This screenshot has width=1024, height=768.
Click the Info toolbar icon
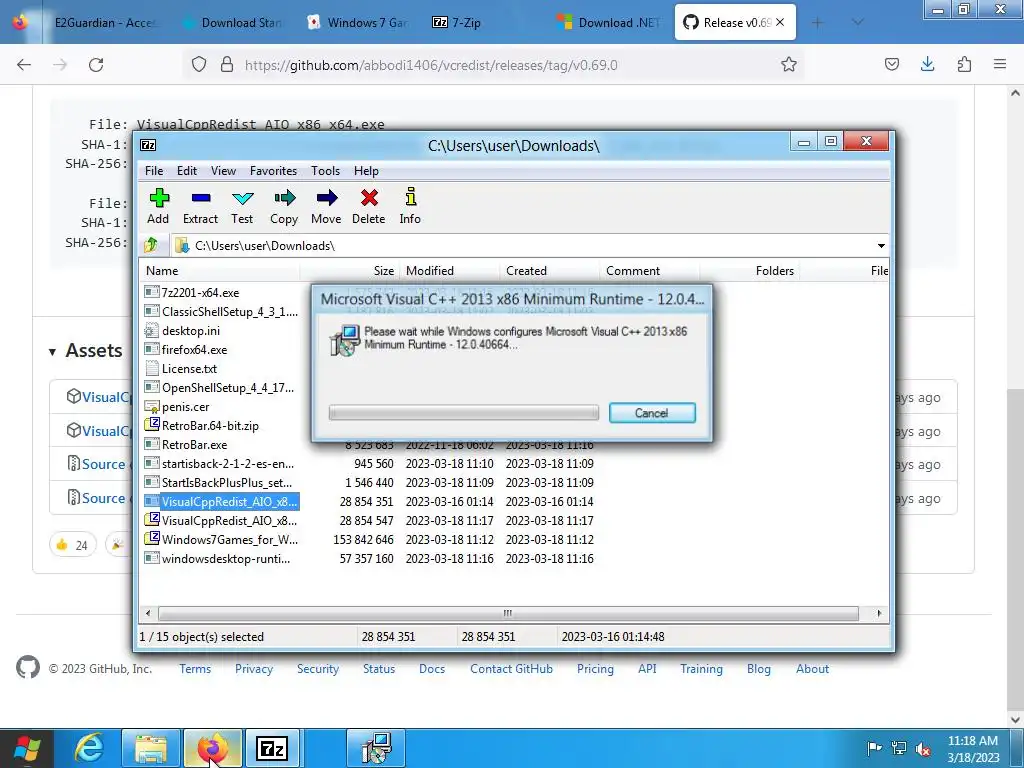point(410,206)
